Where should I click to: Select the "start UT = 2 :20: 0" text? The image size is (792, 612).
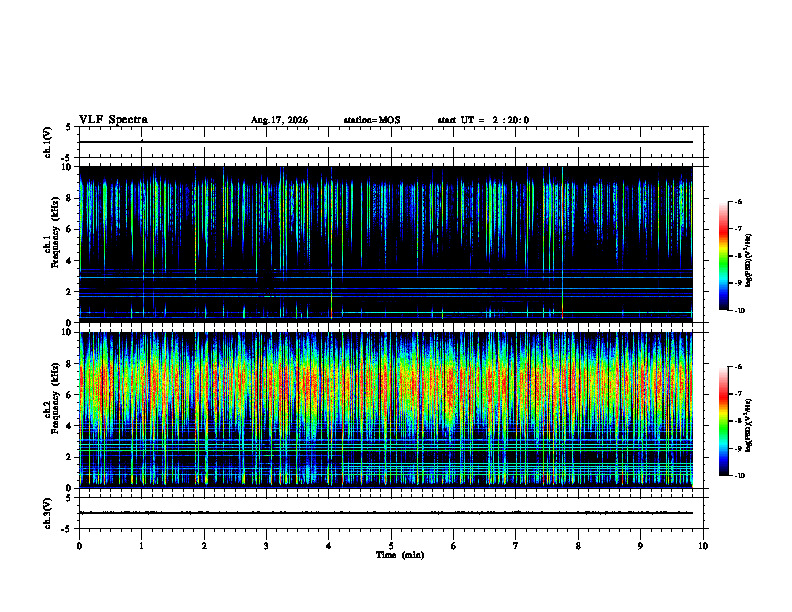pos(483,120)
